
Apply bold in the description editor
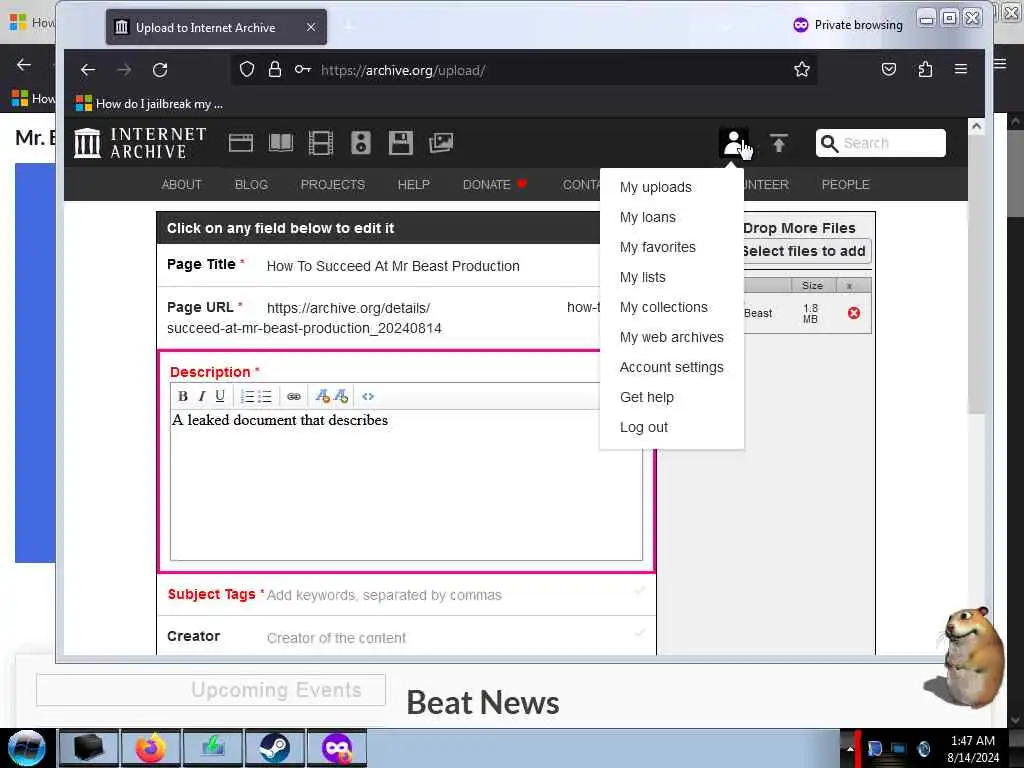(x=183, y=396)
